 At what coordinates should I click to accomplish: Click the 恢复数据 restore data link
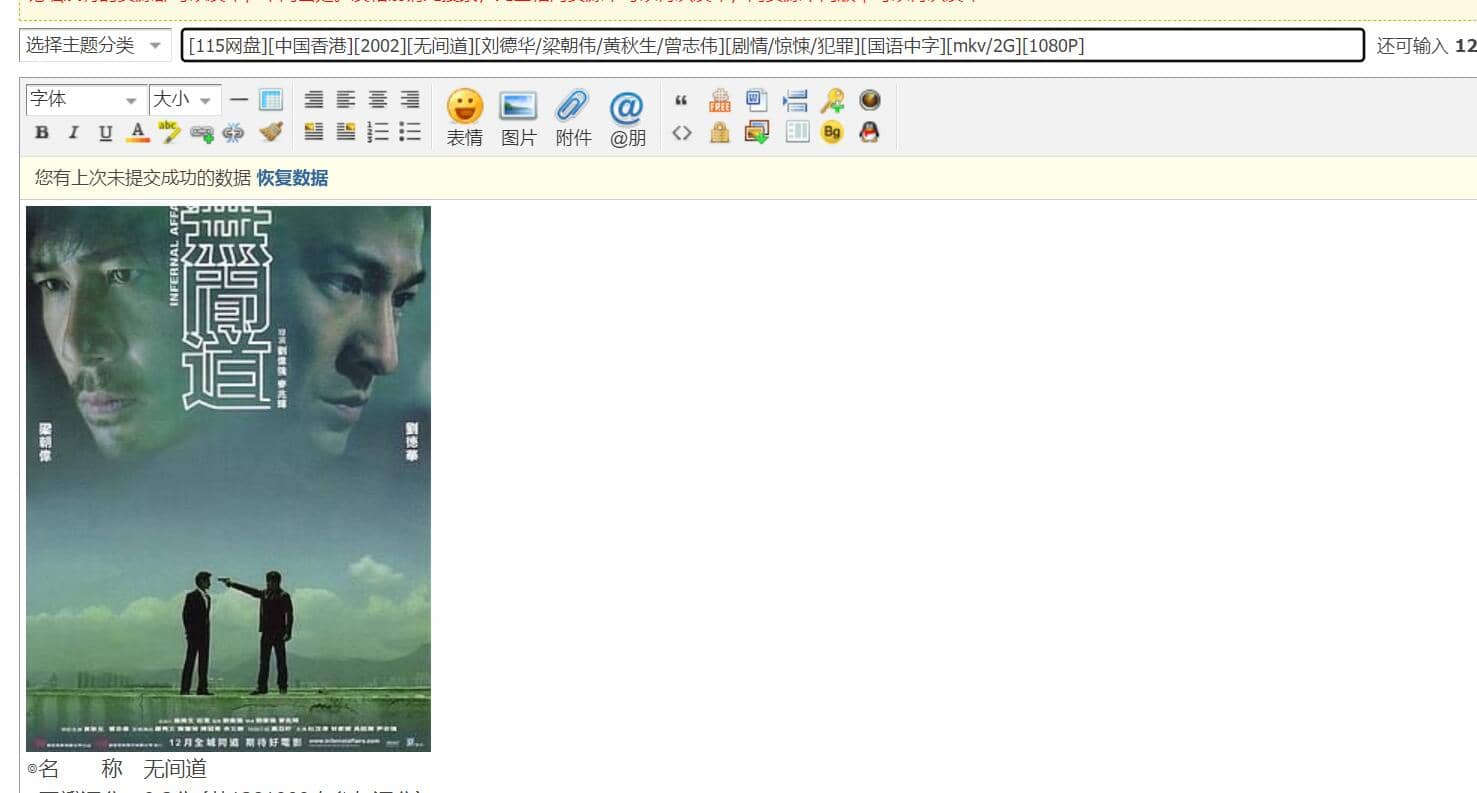tap(292, 178)
